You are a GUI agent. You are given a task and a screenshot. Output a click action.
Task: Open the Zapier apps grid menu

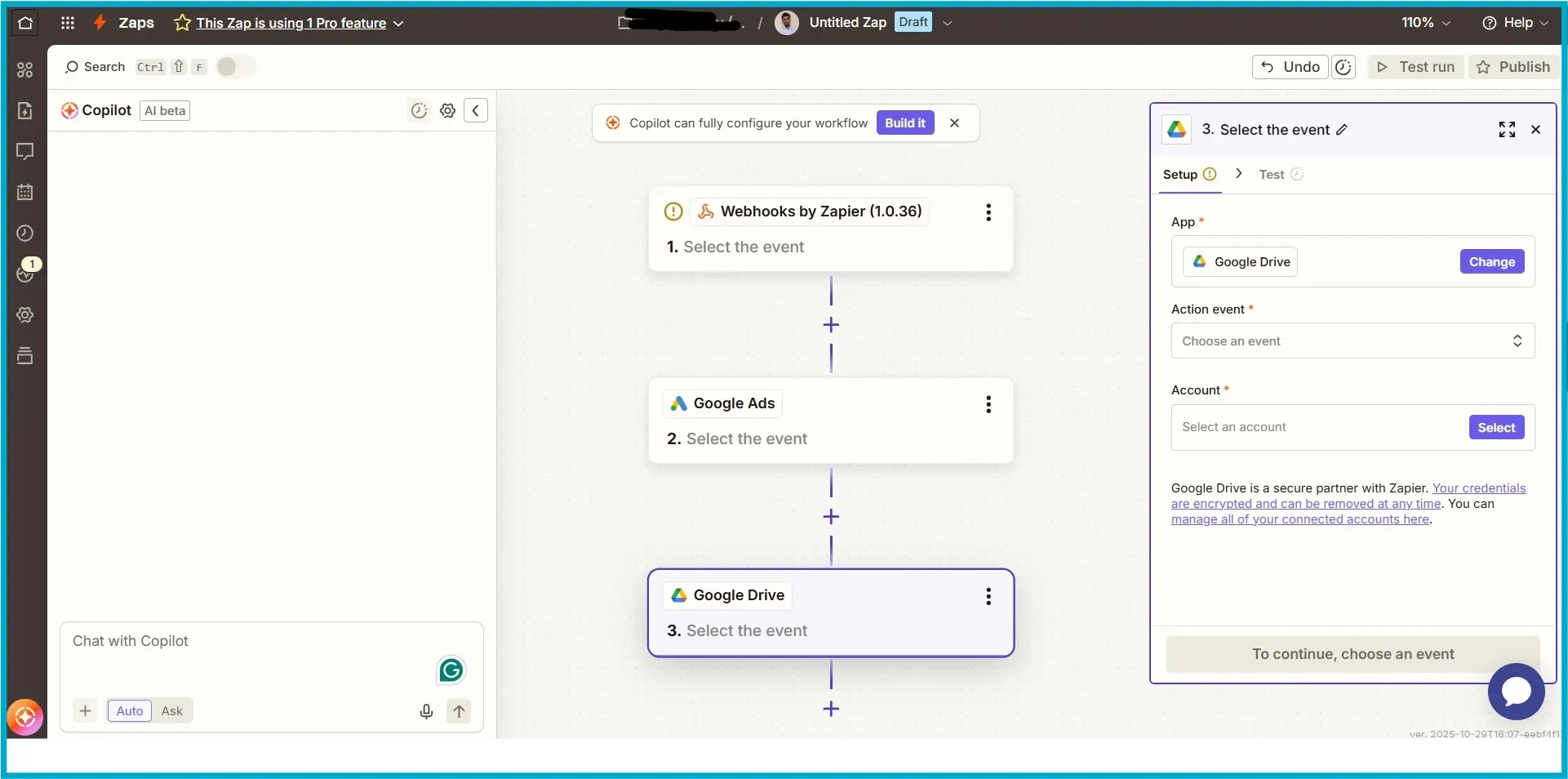pyautogui.click(x=68, y=23)
